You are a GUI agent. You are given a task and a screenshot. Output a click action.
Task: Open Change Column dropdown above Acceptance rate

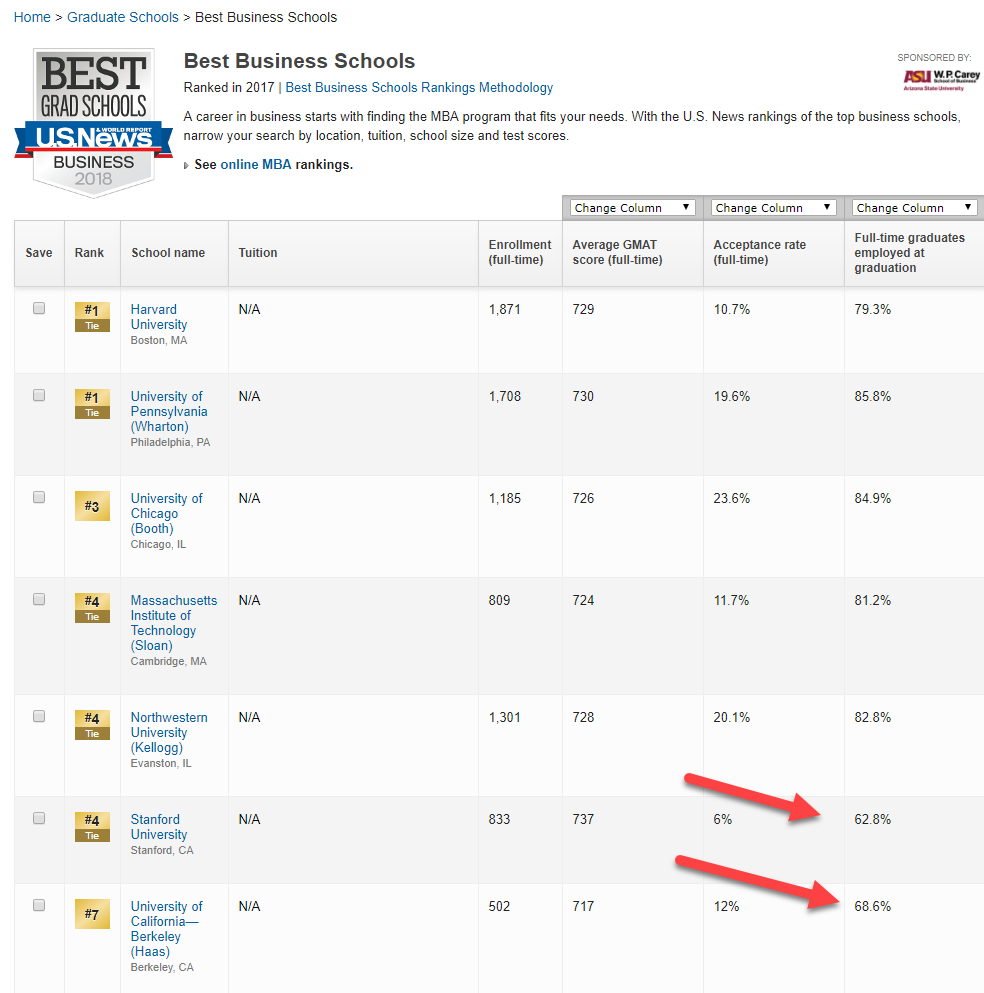pos(773,208)
